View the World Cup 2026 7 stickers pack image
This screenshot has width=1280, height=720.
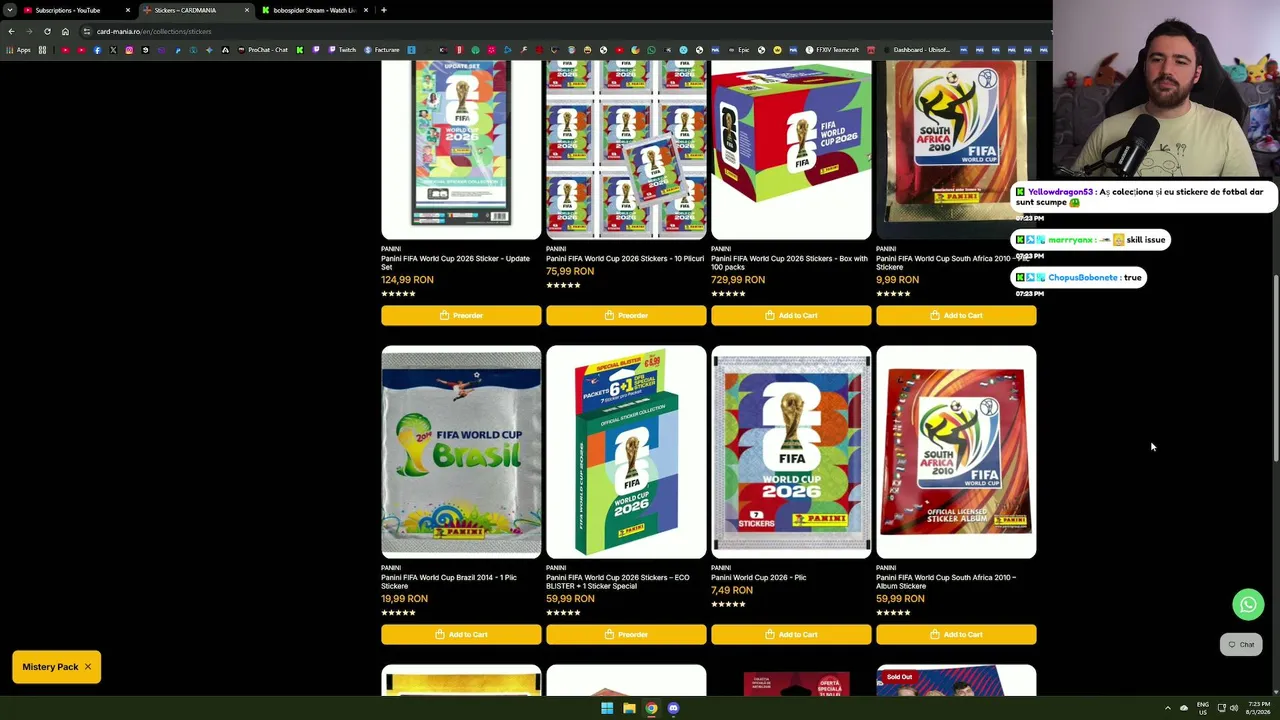(791, 452)
